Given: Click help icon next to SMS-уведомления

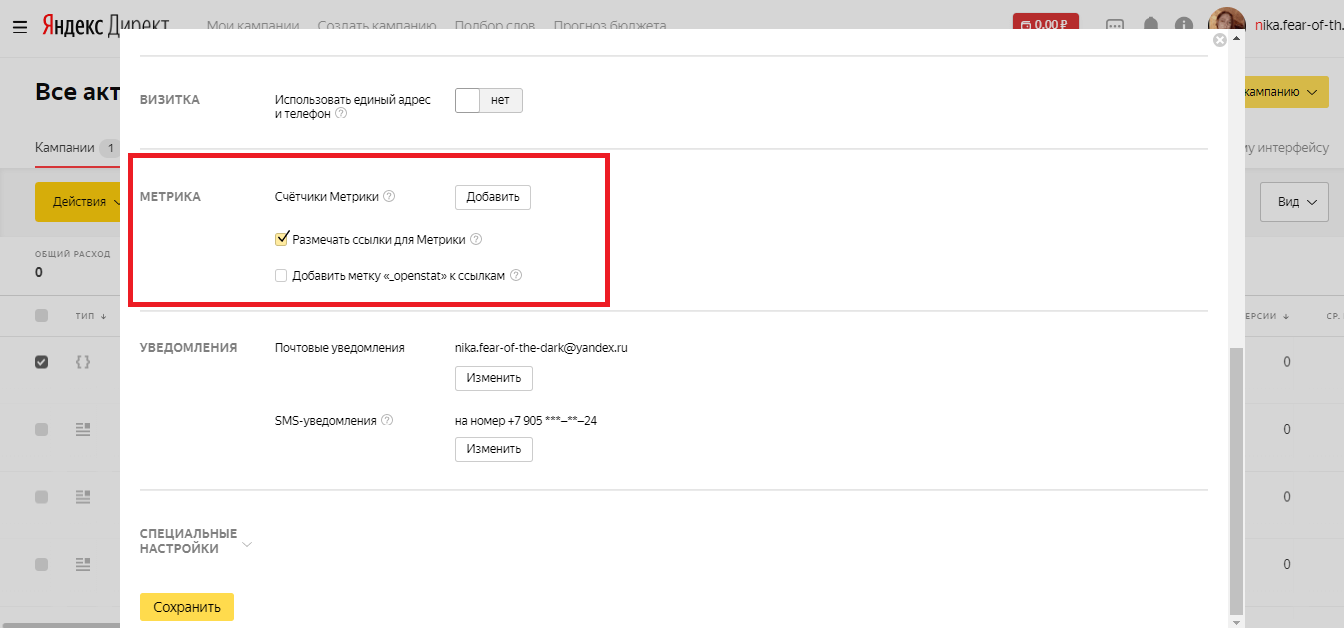Looking at the screenshot, I should tap(387, 421).
